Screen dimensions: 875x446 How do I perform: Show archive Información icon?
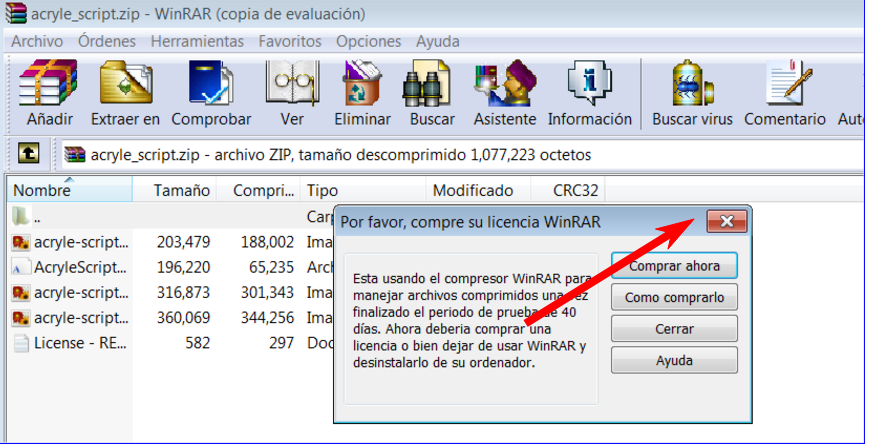(589, 83)
